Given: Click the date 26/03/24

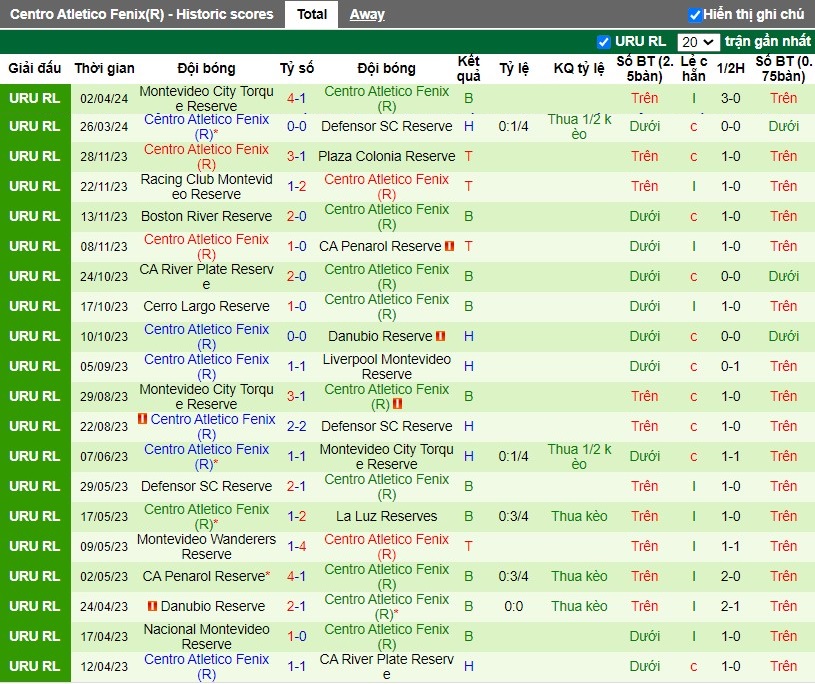Looking at the screenshot, I should click(x=104, y=126).
